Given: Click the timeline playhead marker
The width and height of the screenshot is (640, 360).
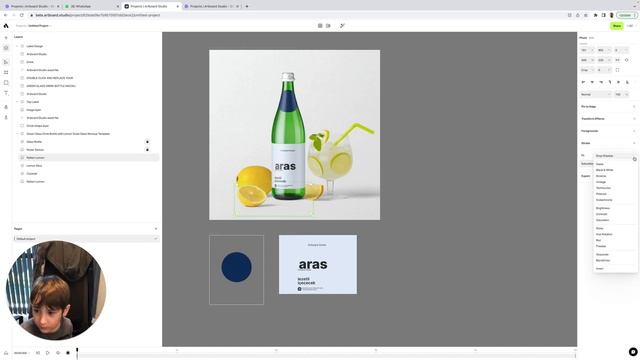Looking at the screenshot, I should click(77, 350).
